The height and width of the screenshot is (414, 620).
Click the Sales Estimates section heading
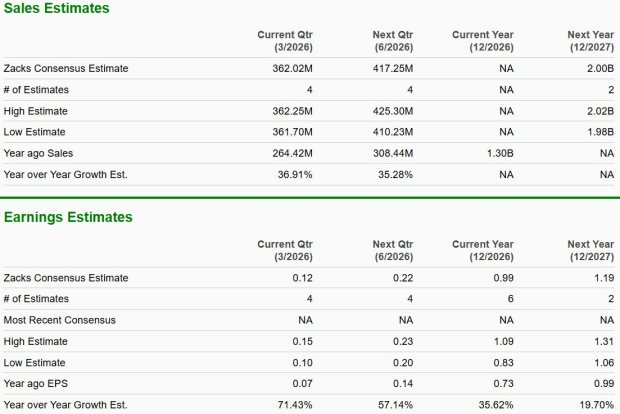click(57, 8)
